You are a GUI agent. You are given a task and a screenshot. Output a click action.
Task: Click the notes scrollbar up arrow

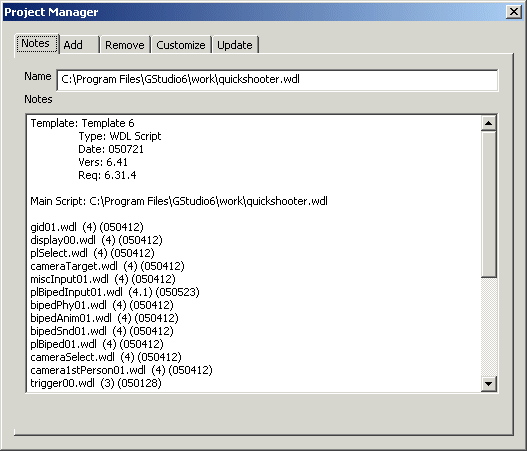coord(488,123)
